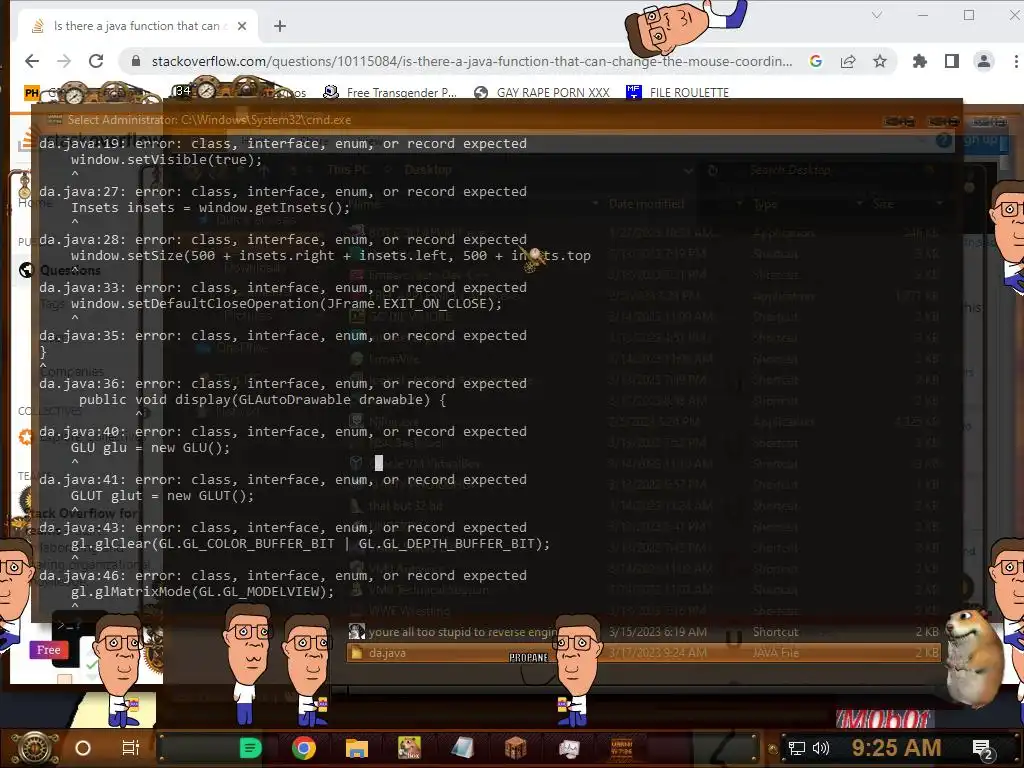Screen dimensions: 1024x768
Task: Click the steampunk clock gadget taskbar icon
Action: point(621,748)
